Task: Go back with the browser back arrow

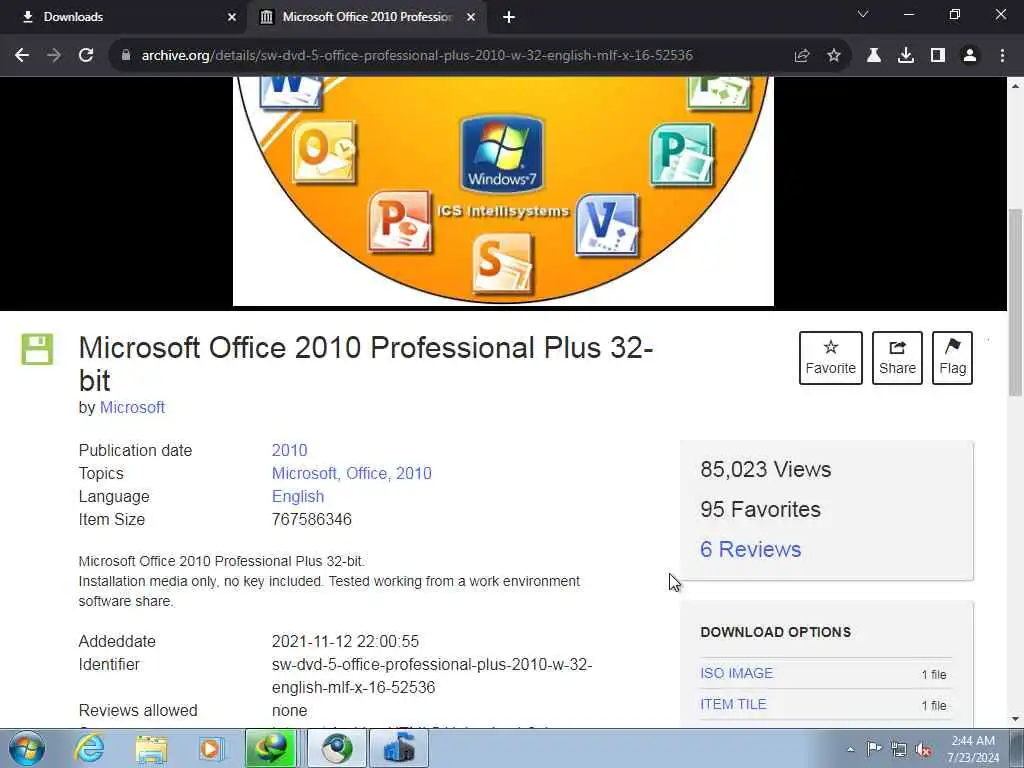Action: pyautogui.click(x=22, y=56)
